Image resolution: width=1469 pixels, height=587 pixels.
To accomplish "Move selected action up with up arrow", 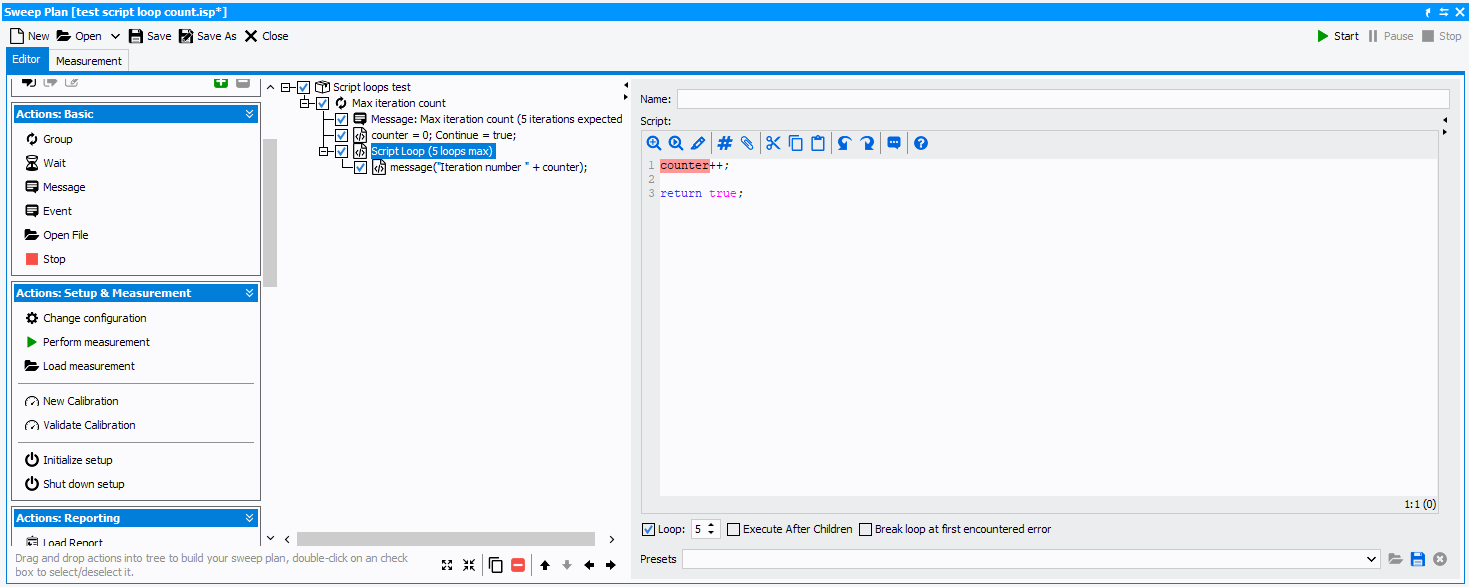I will pyautogui.click(x=545, y=565).
